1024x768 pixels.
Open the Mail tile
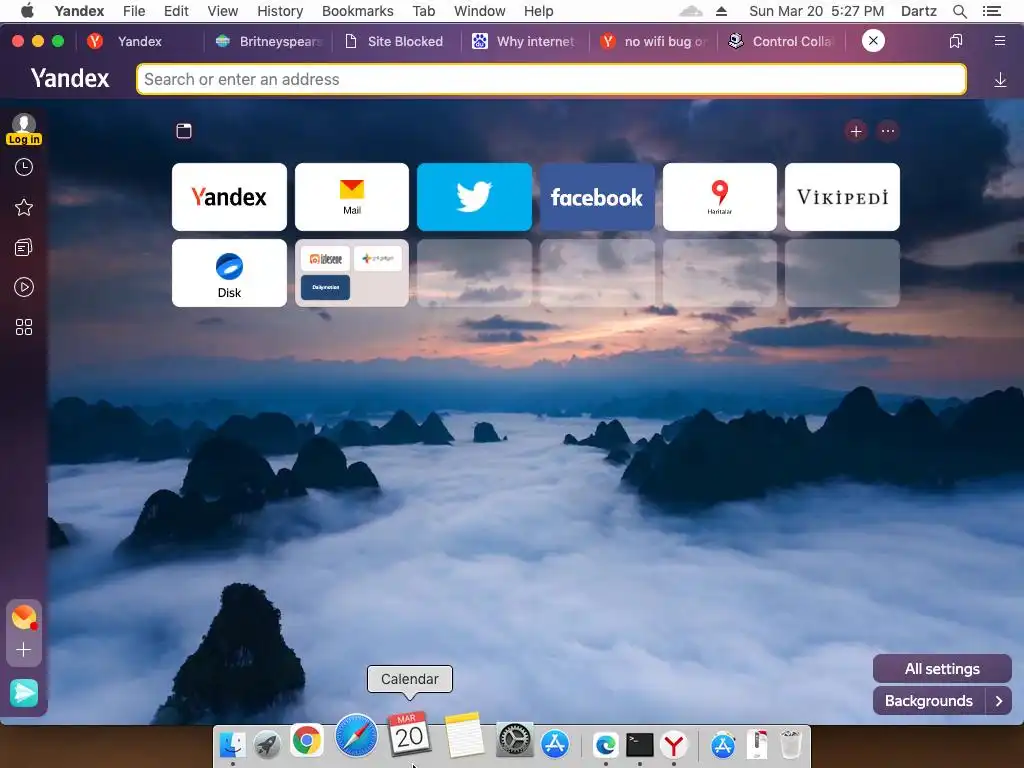coord(352,197)
